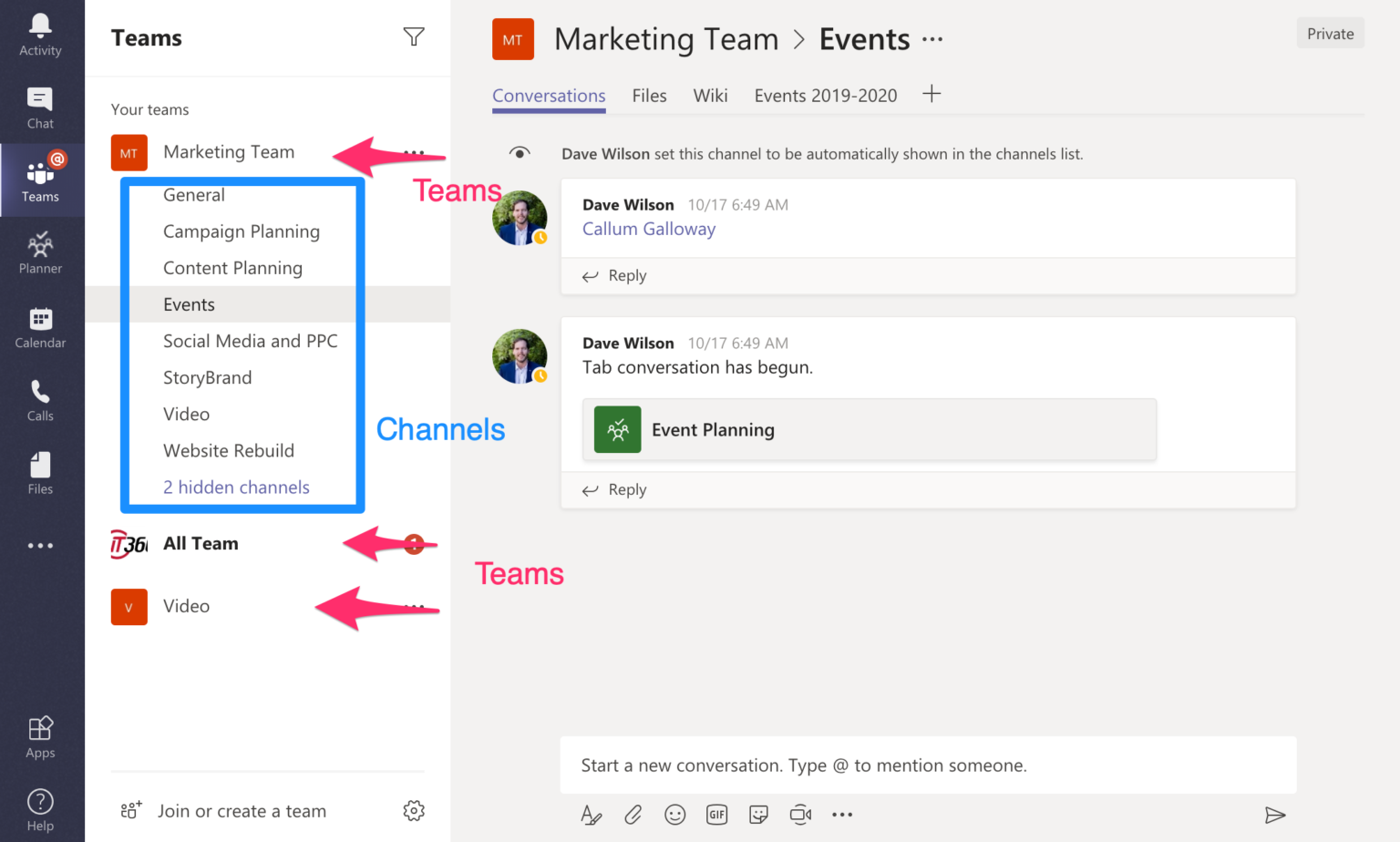The image size is (1400, 842).
Task: Click the Marketing Team breadcrumb title
Action: [x=666, y=40]
